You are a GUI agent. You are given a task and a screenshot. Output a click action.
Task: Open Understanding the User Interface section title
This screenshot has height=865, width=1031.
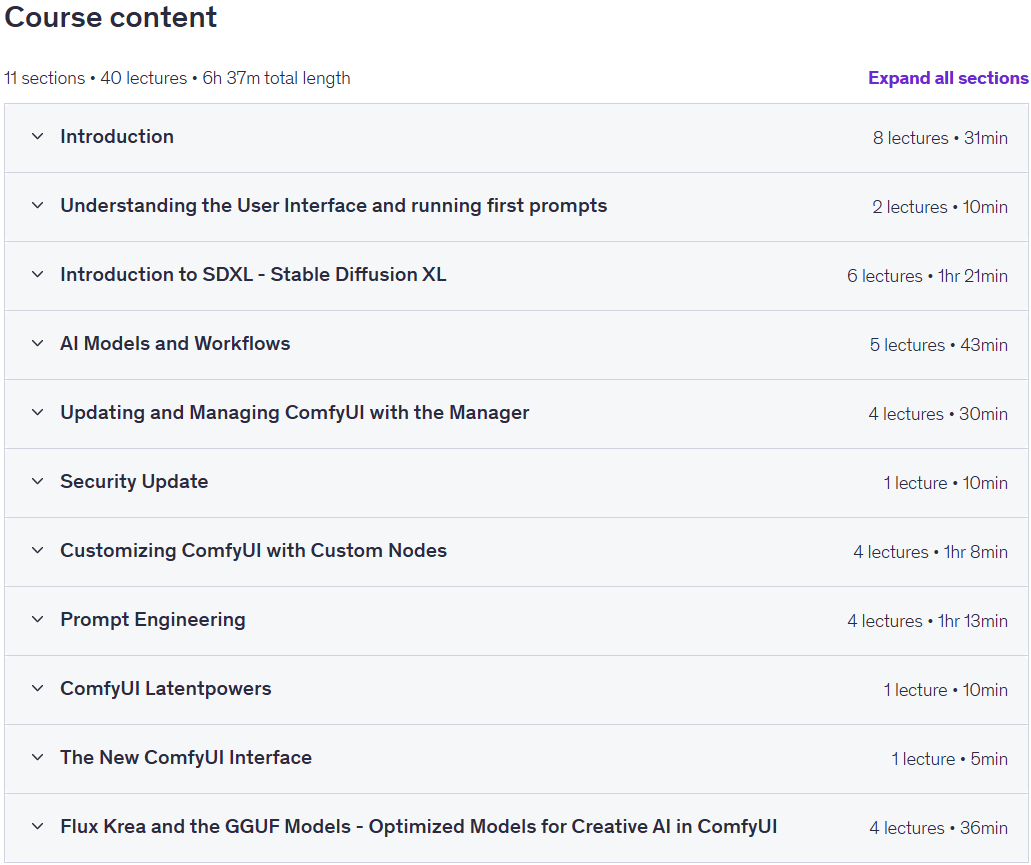point(333,206)
